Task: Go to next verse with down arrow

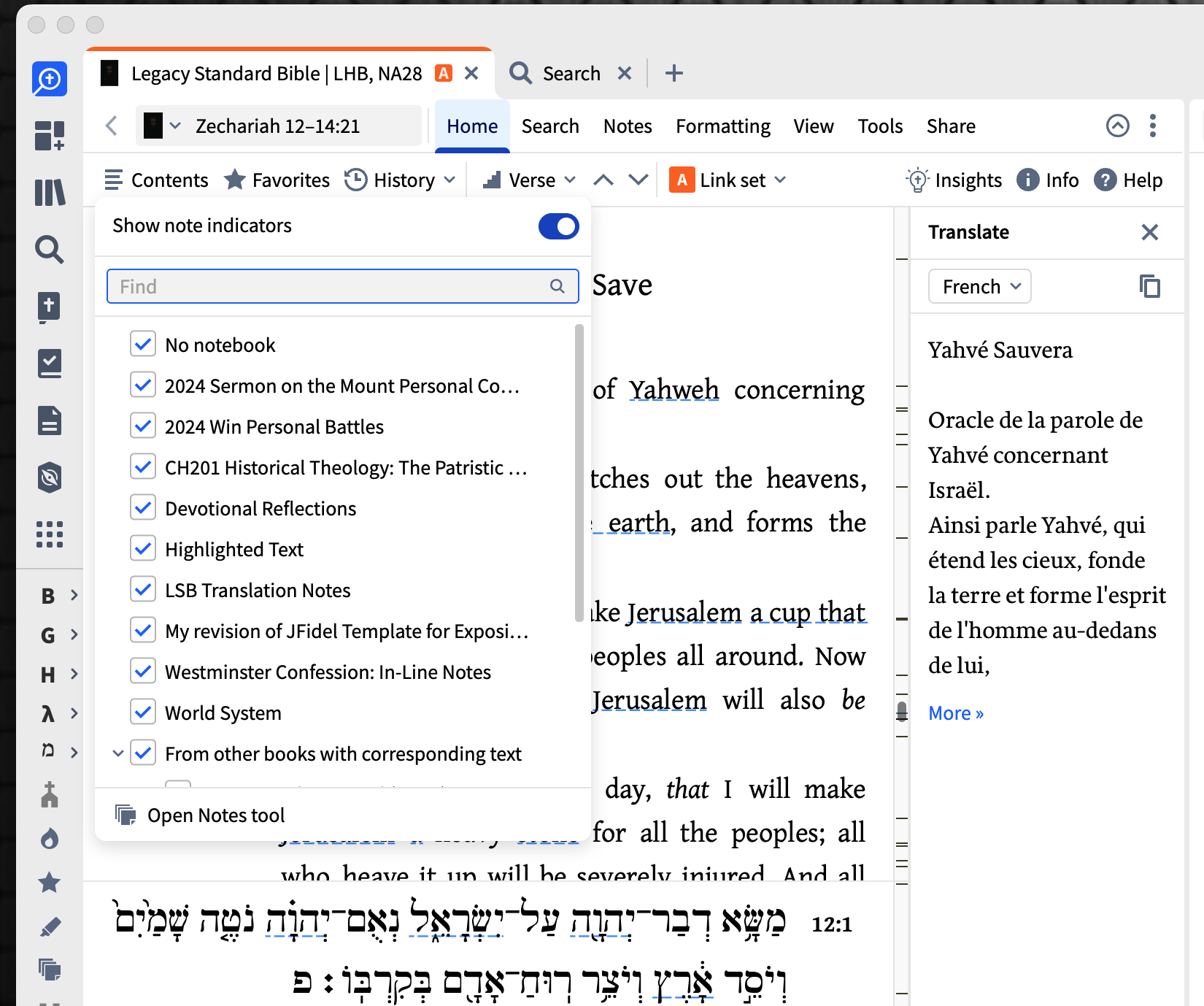Action: pos(638,180)
